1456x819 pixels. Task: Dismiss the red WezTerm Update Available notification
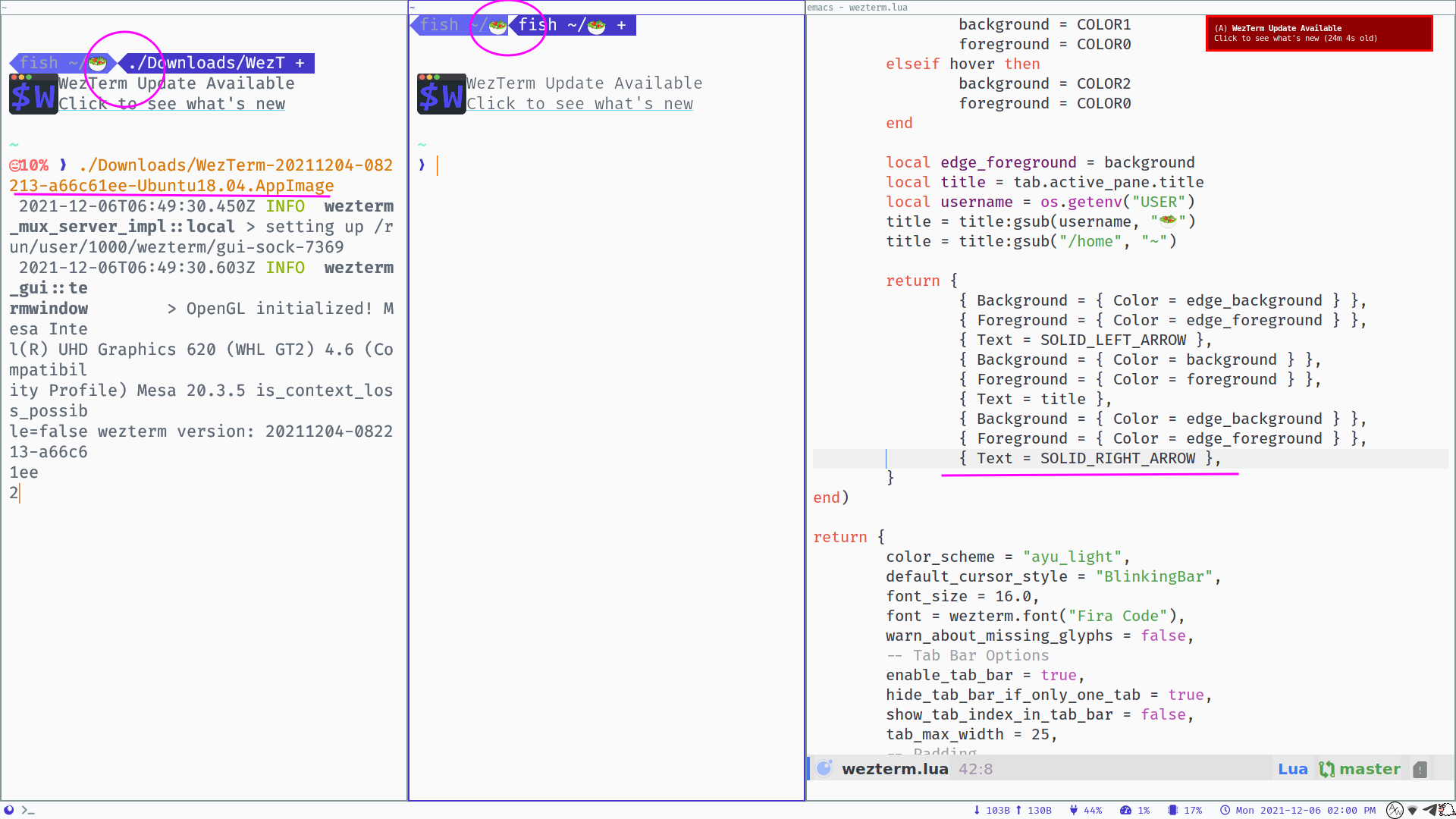coord(1319,33)
